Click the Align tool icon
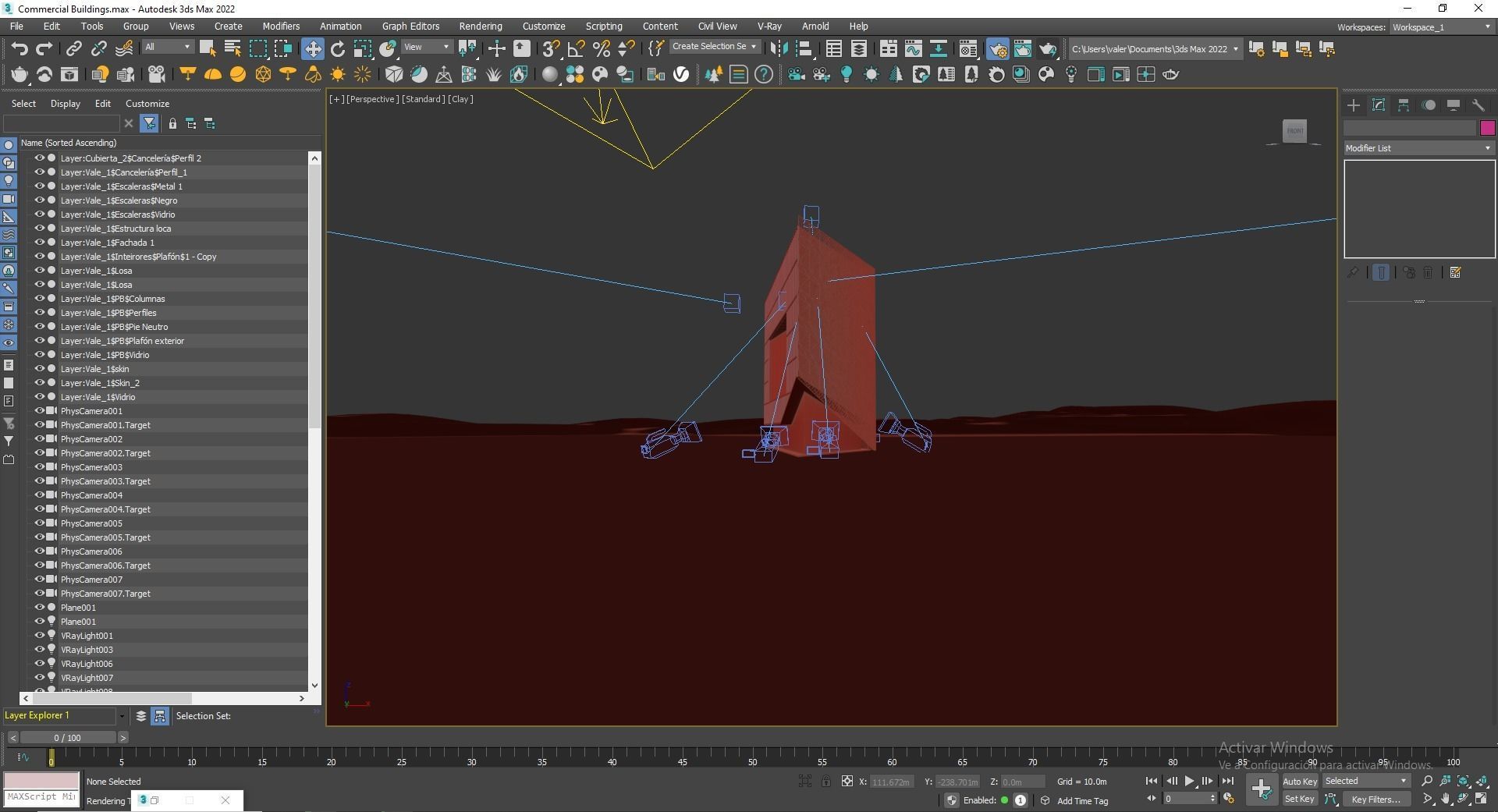Screen dimensions: 1498x812 pyautogui.click(x=804, y=48)
